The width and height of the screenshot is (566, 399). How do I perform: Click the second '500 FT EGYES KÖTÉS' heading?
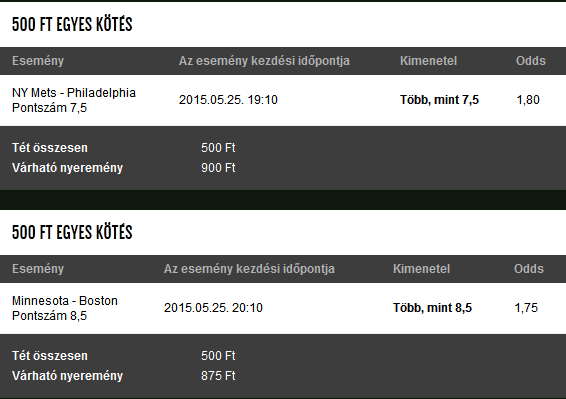(x=72, y=232)
